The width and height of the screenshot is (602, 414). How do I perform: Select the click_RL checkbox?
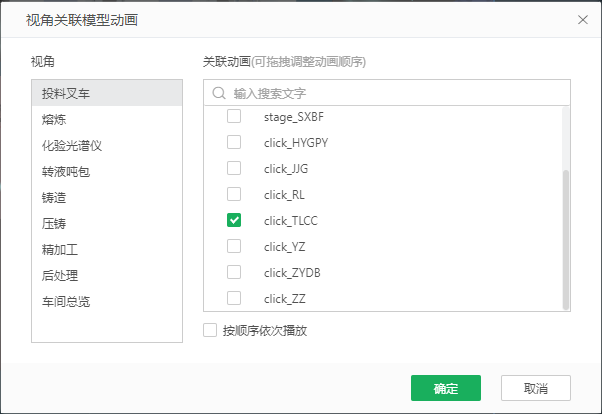click(x=234, y=194)
